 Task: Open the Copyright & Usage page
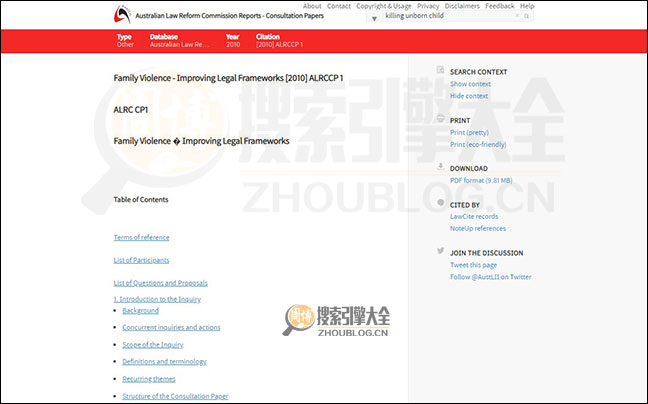click(383, 6)
